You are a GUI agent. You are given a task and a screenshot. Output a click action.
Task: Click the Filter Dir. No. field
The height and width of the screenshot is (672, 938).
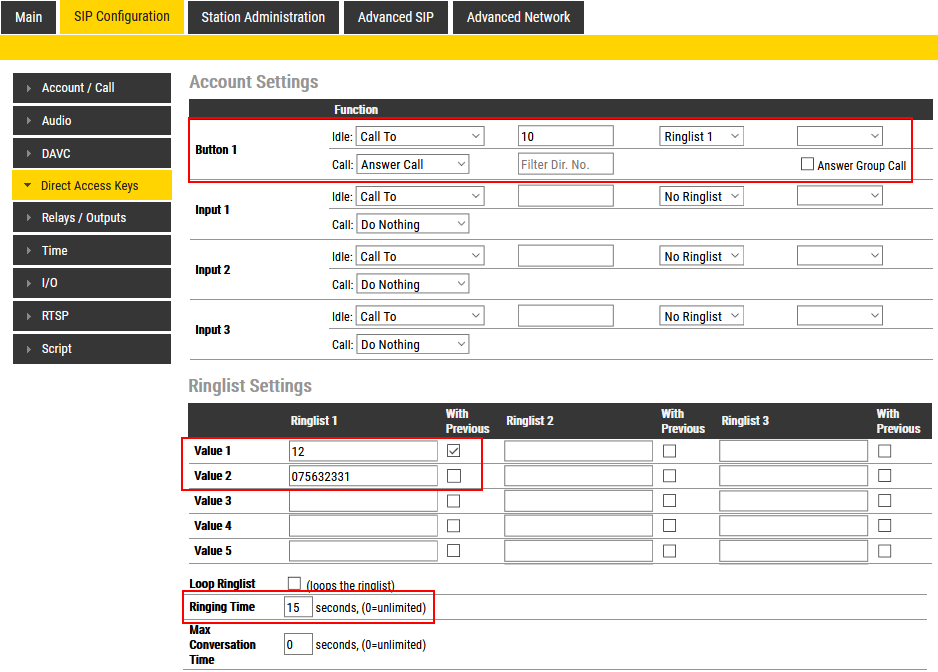tap(565, 164)
